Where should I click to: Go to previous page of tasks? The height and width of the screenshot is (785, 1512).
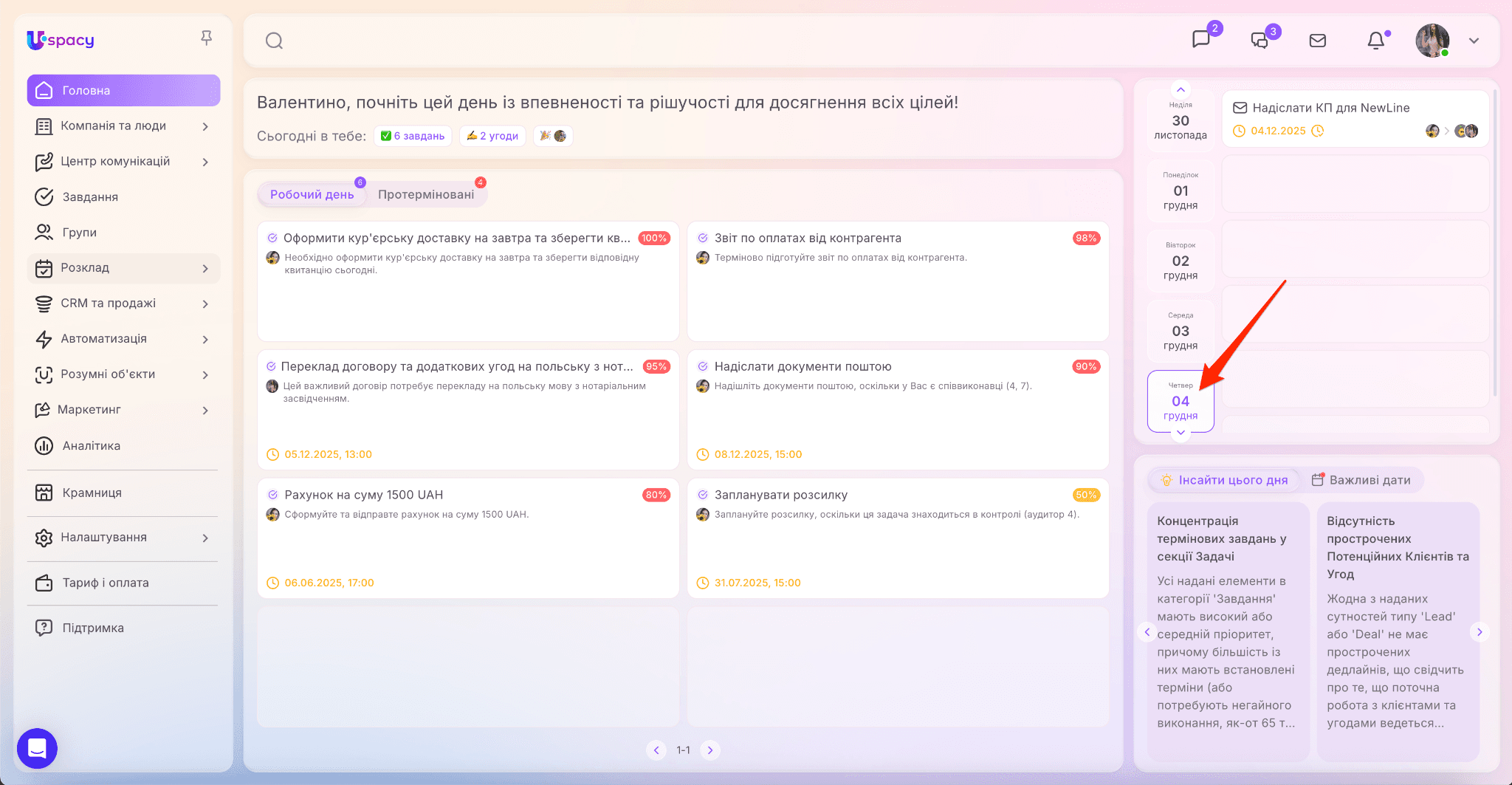click(656, 750)
